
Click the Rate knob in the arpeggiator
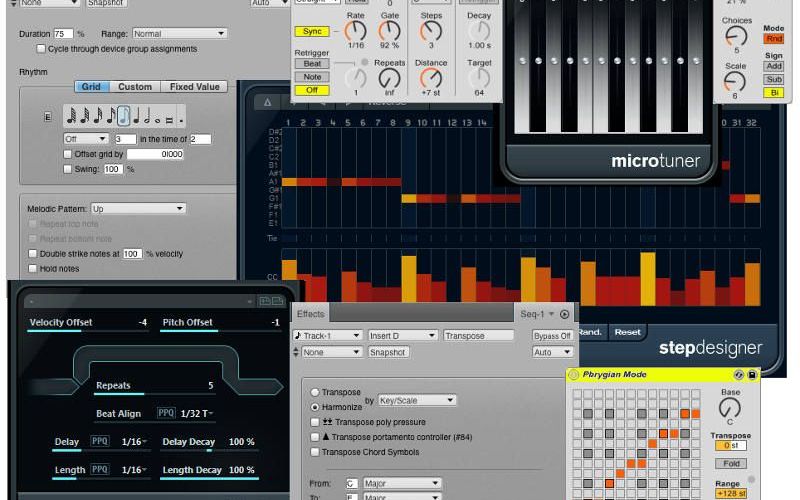click(355, 31)
